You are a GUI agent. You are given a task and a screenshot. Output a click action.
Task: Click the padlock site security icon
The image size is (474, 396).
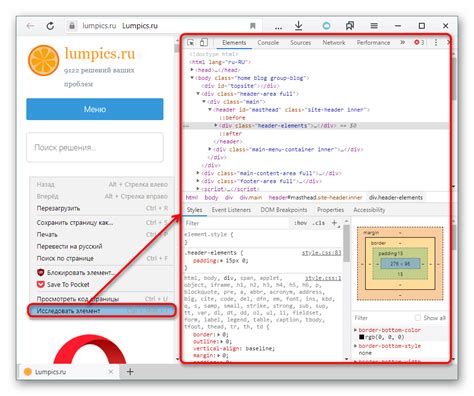click(72, 26)
